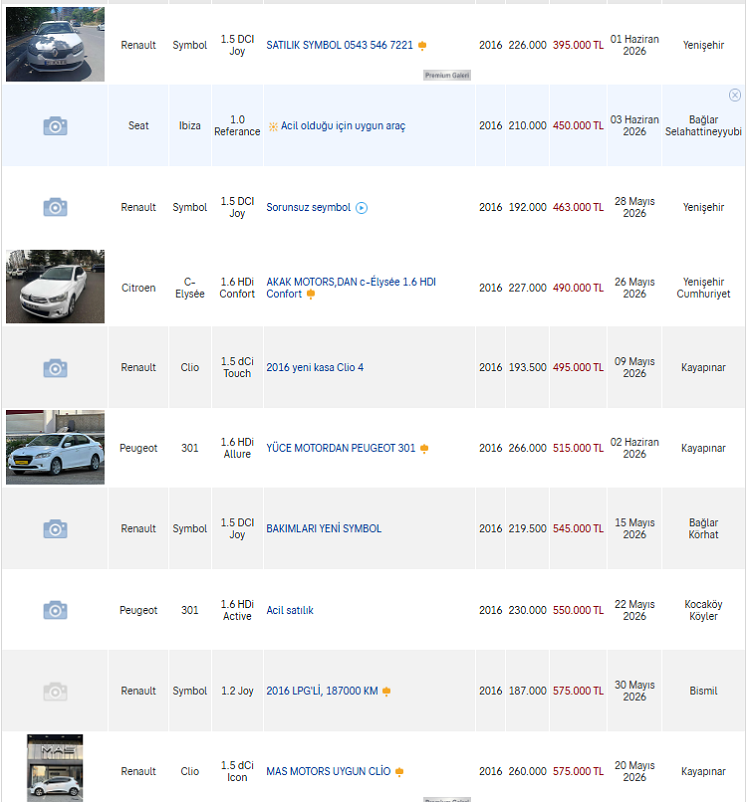Click the orange badge next to SATILIK SYMBOL
750x802 pixels.
click(x=422, y=46)
